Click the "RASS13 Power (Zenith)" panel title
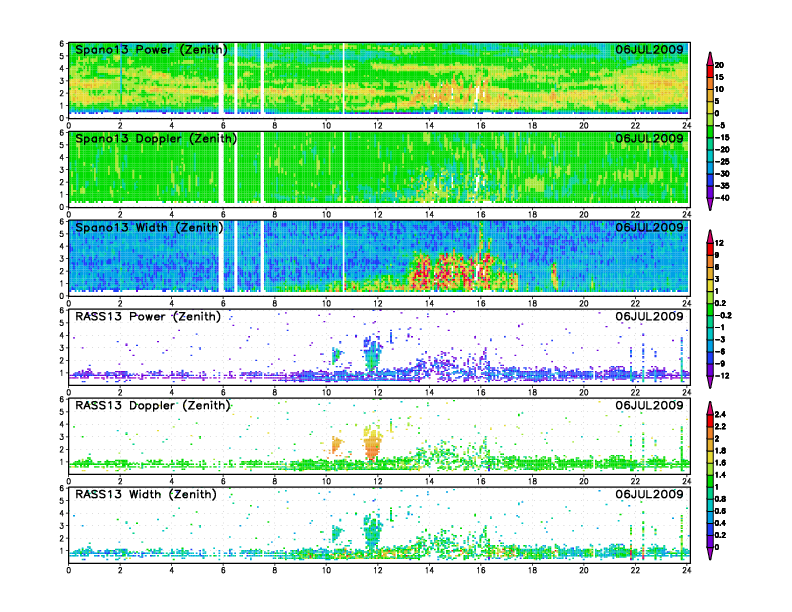The image size is (792, 612). tap(148, 317)
